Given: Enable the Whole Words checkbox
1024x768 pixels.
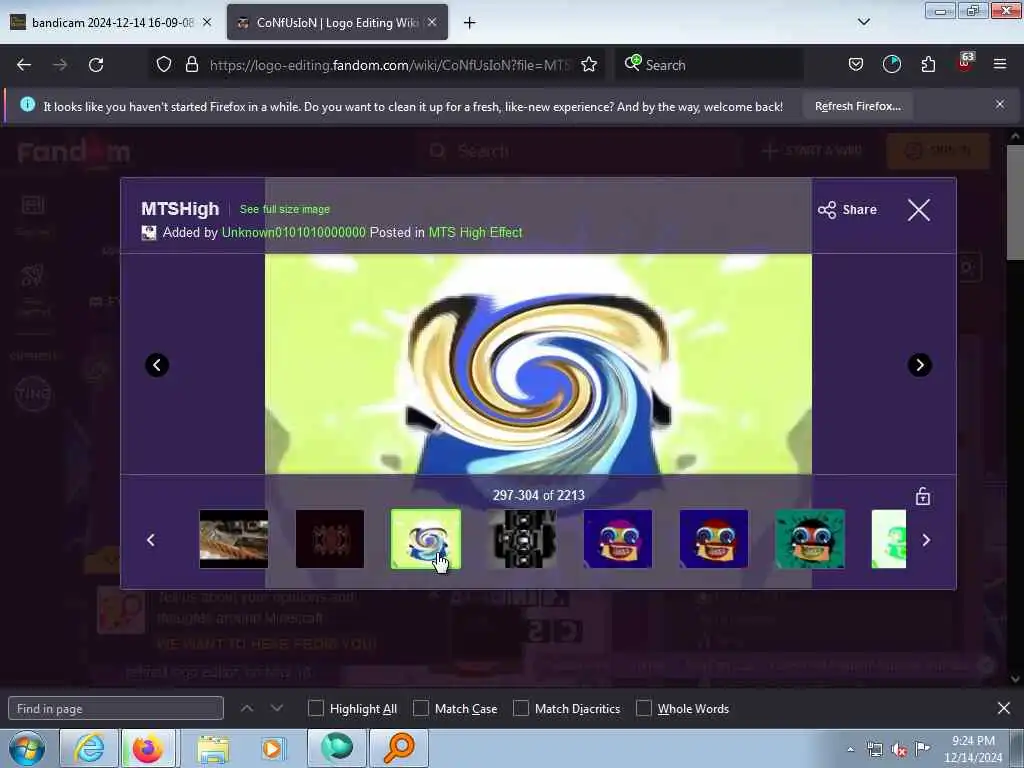Looking at the screenshot, I should (644, 708).
